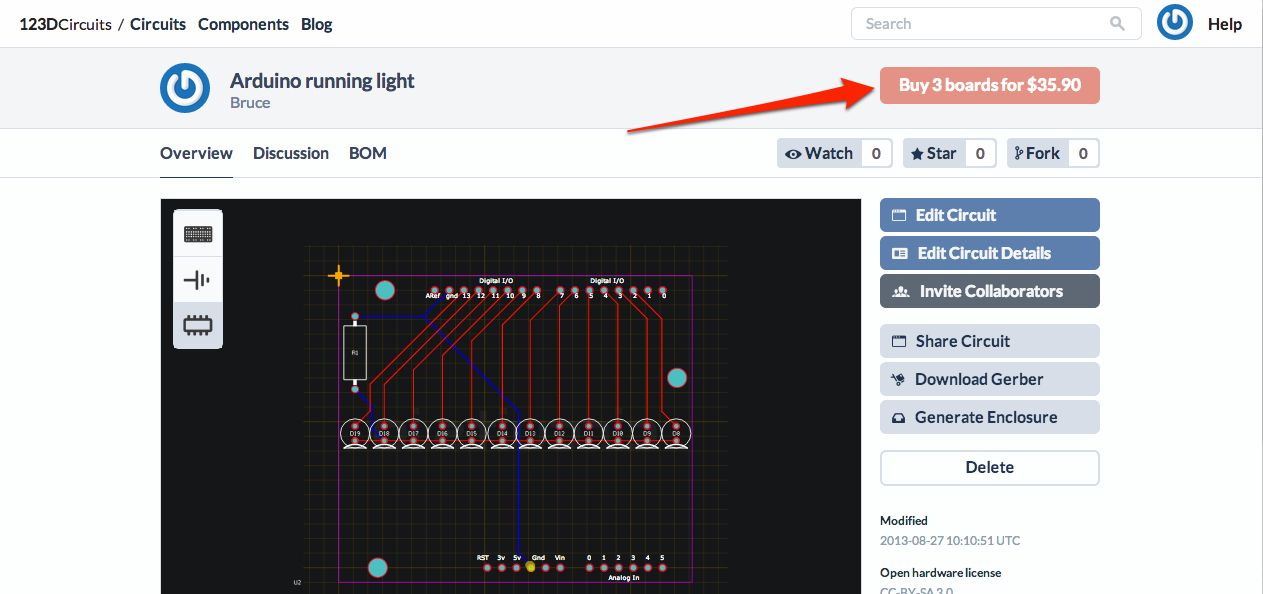The width and height of the screenshot is (1263, 594).
Task: Click the wrench icon on Download Gerber
Action: pyautogui.click(x=897, y=379)
